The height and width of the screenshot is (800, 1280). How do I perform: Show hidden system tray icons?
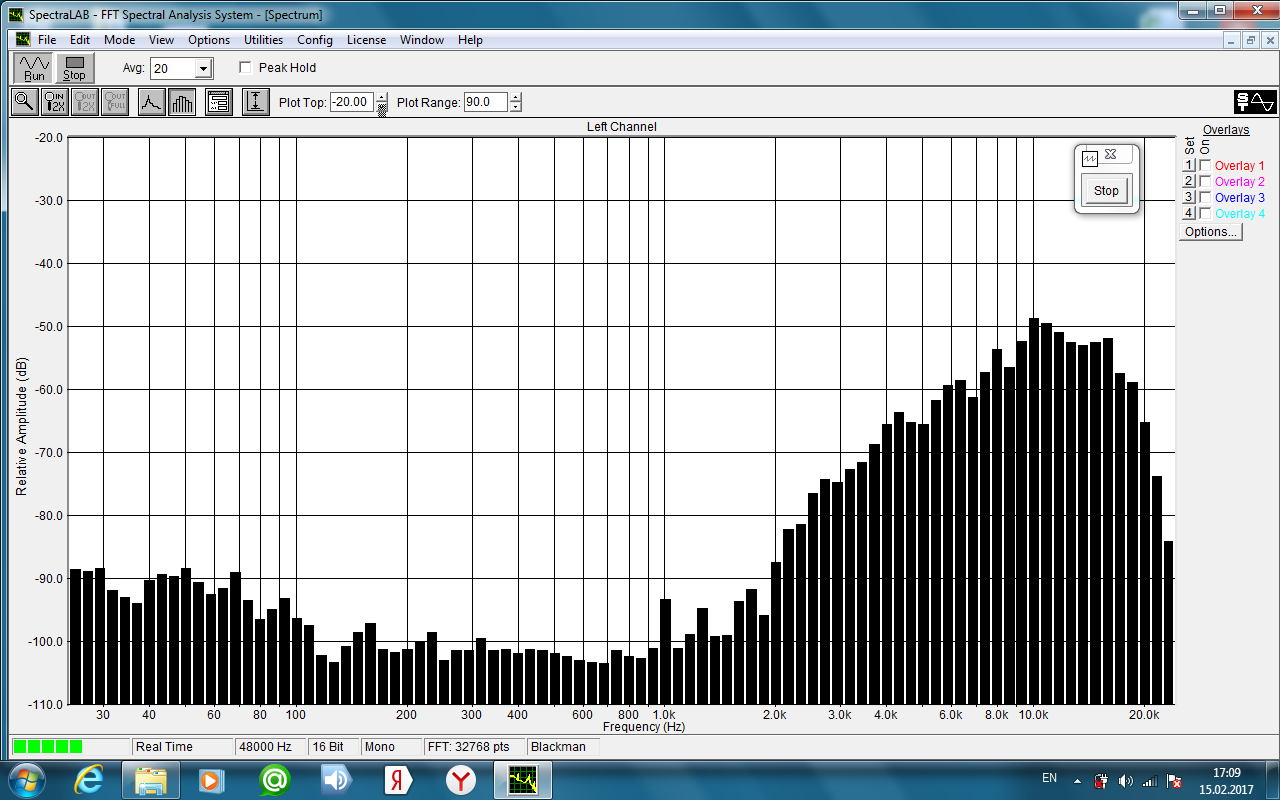pos(1077,780)
